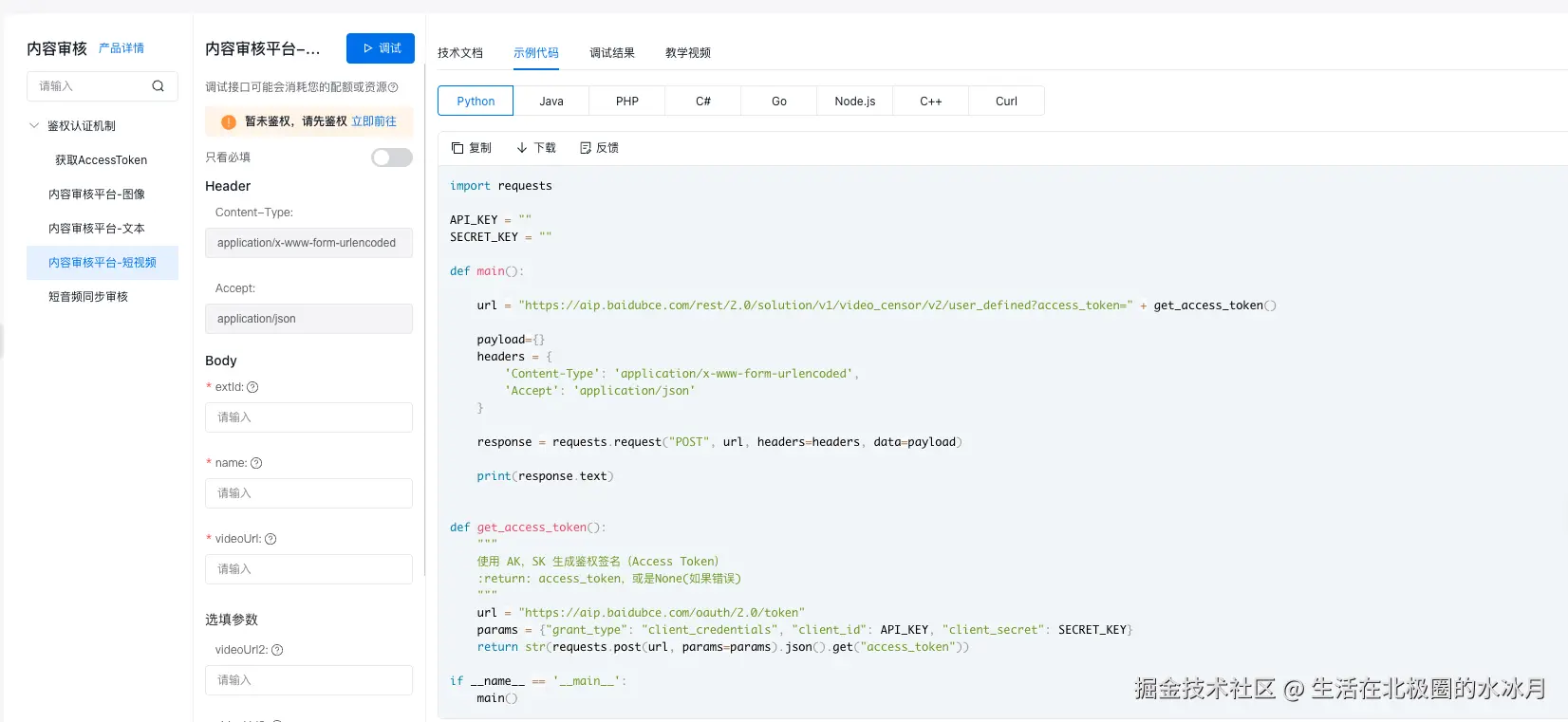
Task: Click the copy code icon
Action: coord(457,148)
